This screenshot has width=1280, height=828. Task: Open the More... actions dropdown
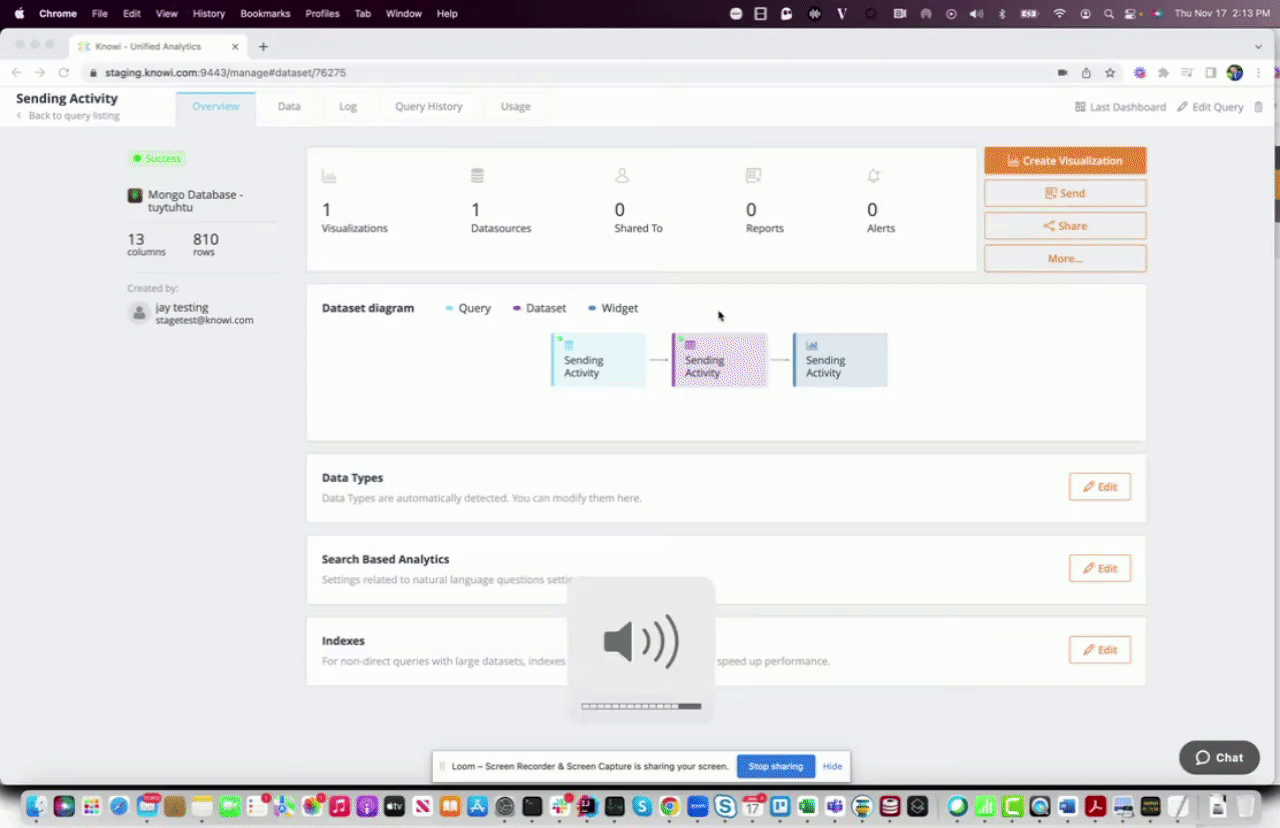pyautogui.click(x=1065, y=258)
